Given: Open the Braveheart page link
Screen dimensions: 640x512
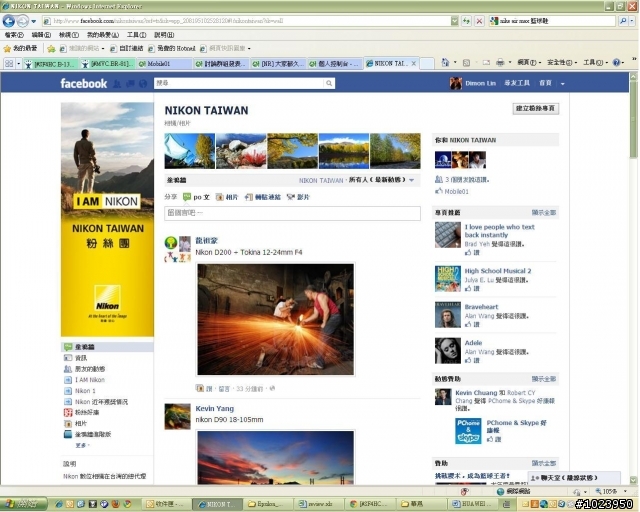Looking at the screenshot, I should point(481,307).
